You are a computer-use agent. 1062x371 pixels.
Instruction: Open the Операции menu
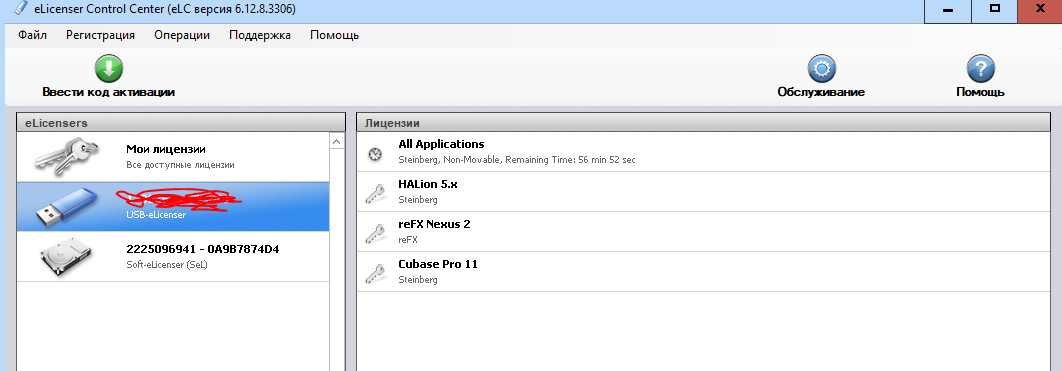tap(182, 35)
